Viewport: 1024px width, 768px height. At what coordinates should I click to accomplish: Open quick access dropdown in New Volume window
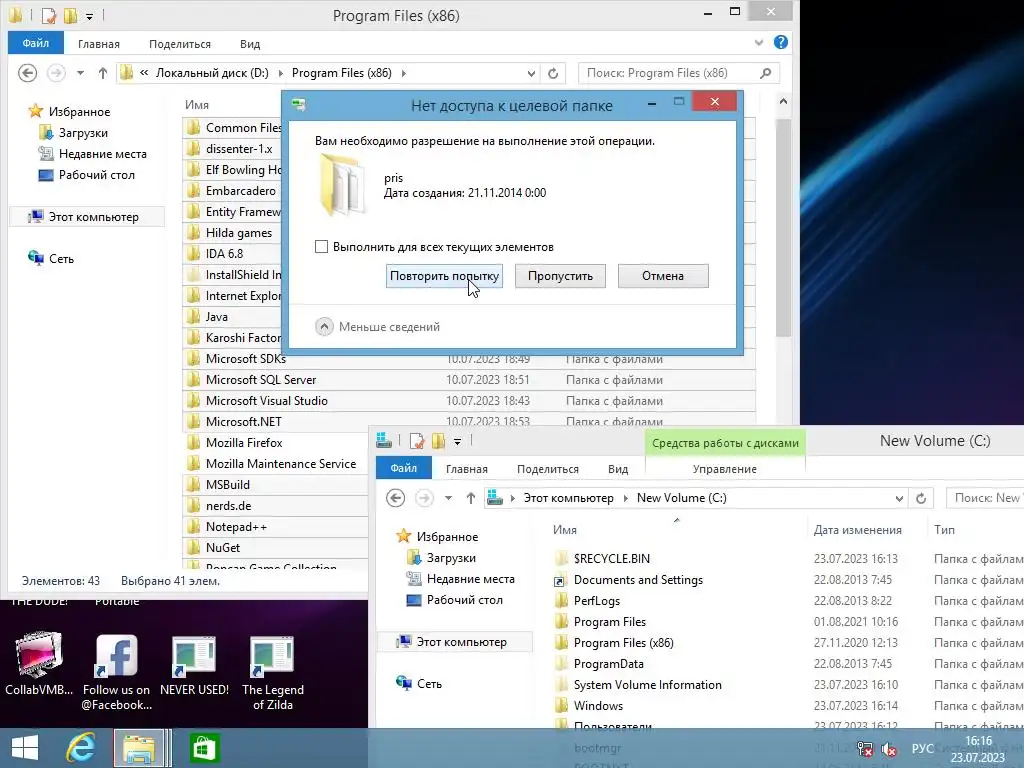(x=457, y=441)
